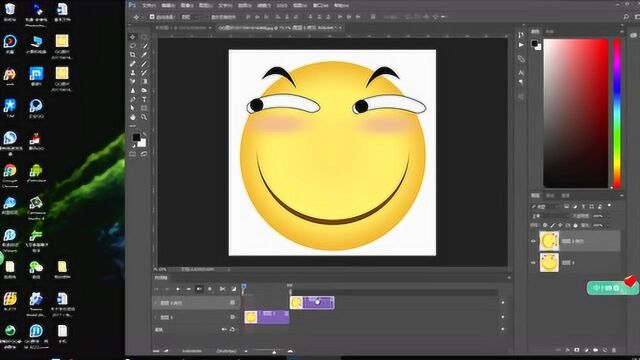Click the delete layer trash icon
Screen dimensions: 640x360
click(614, 350)
